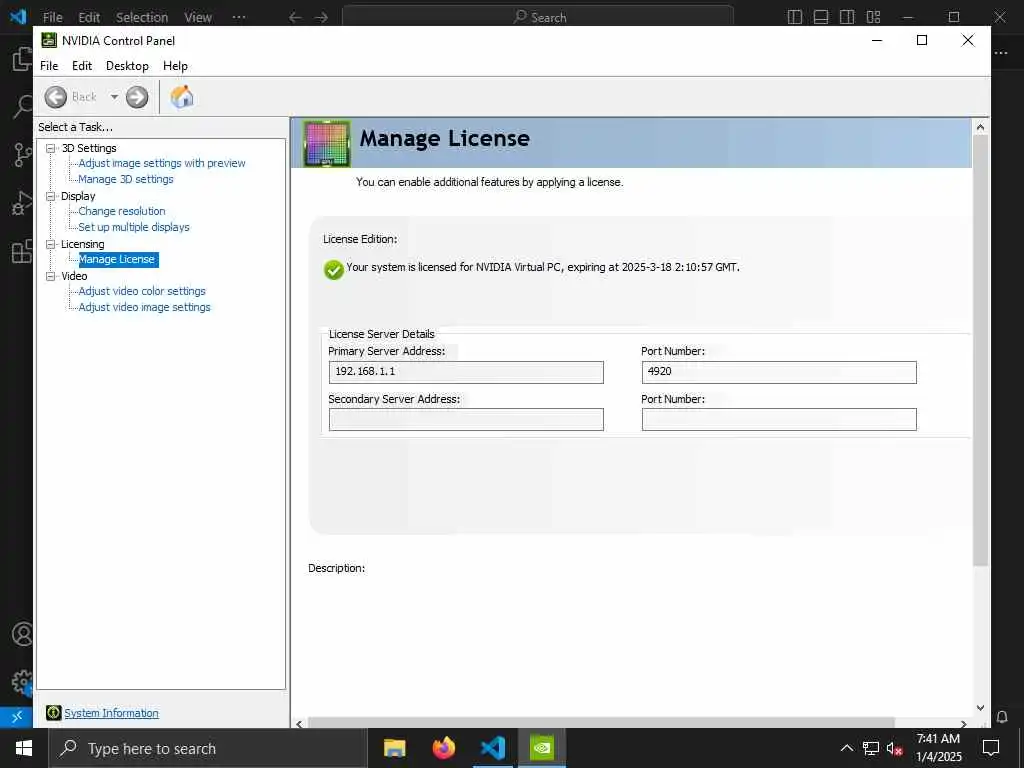
Task: Click the taskbar clock showing 7:41 AM
Action: tap(938, 748)
